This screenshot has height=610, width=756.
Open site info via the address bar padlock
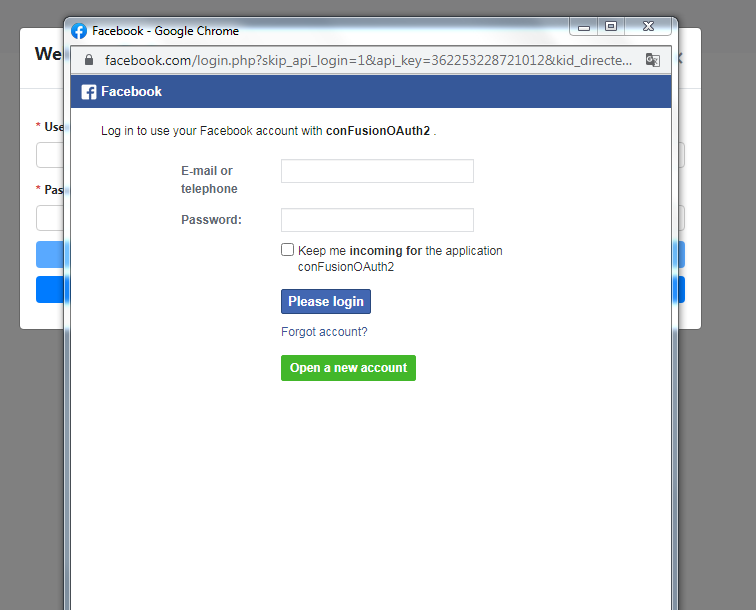click(x=89, y=60)
